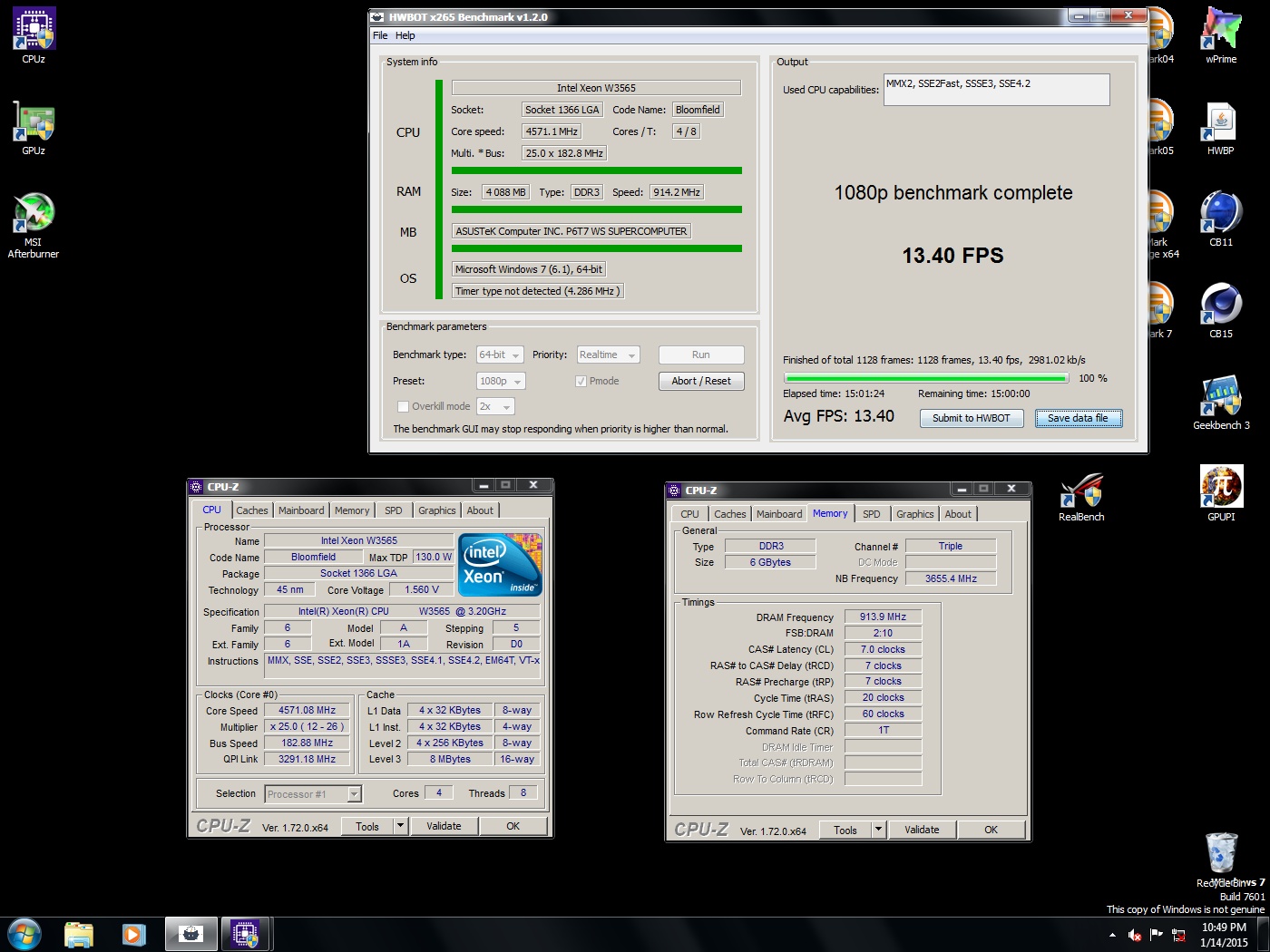This screenshot has height=952, width=1270.
Task: Click OK in Memory CPU-Z window
Action: click(991, 830)
